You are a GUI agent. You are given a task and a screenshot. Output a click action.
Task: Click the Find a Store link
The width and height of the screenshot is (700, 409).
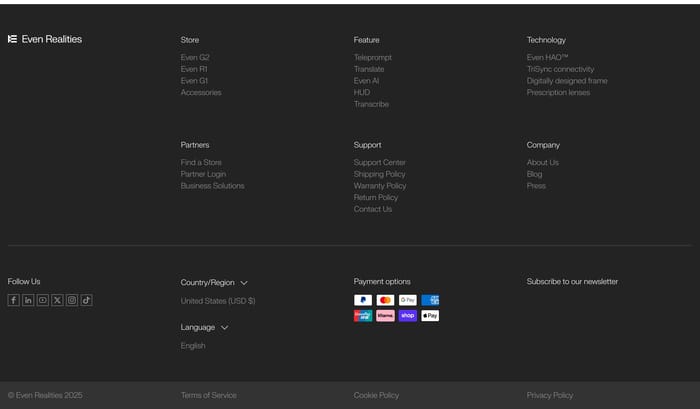tap(201, 162)
